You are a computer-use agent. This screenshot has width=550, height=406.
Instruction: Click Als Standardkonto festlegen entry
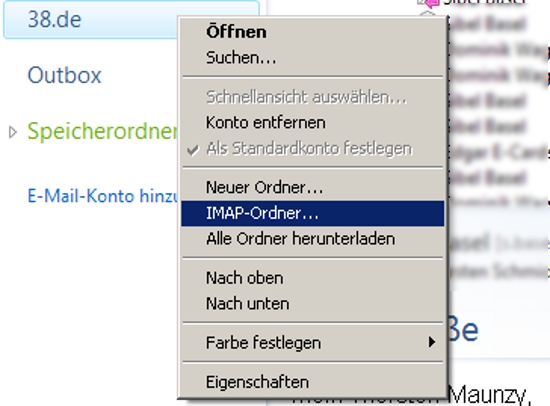coord(313,149)
